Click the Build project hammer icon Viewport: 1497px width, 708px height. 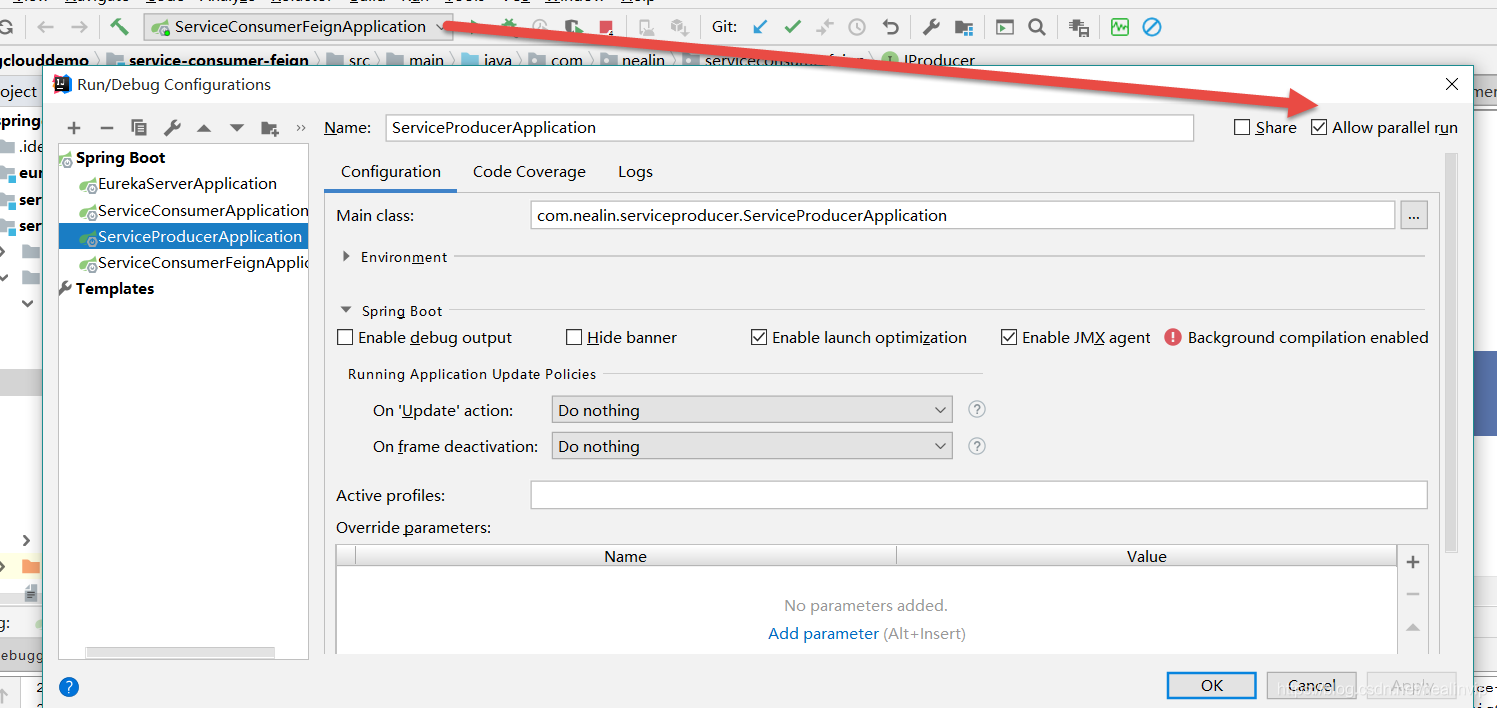[120, 27]
